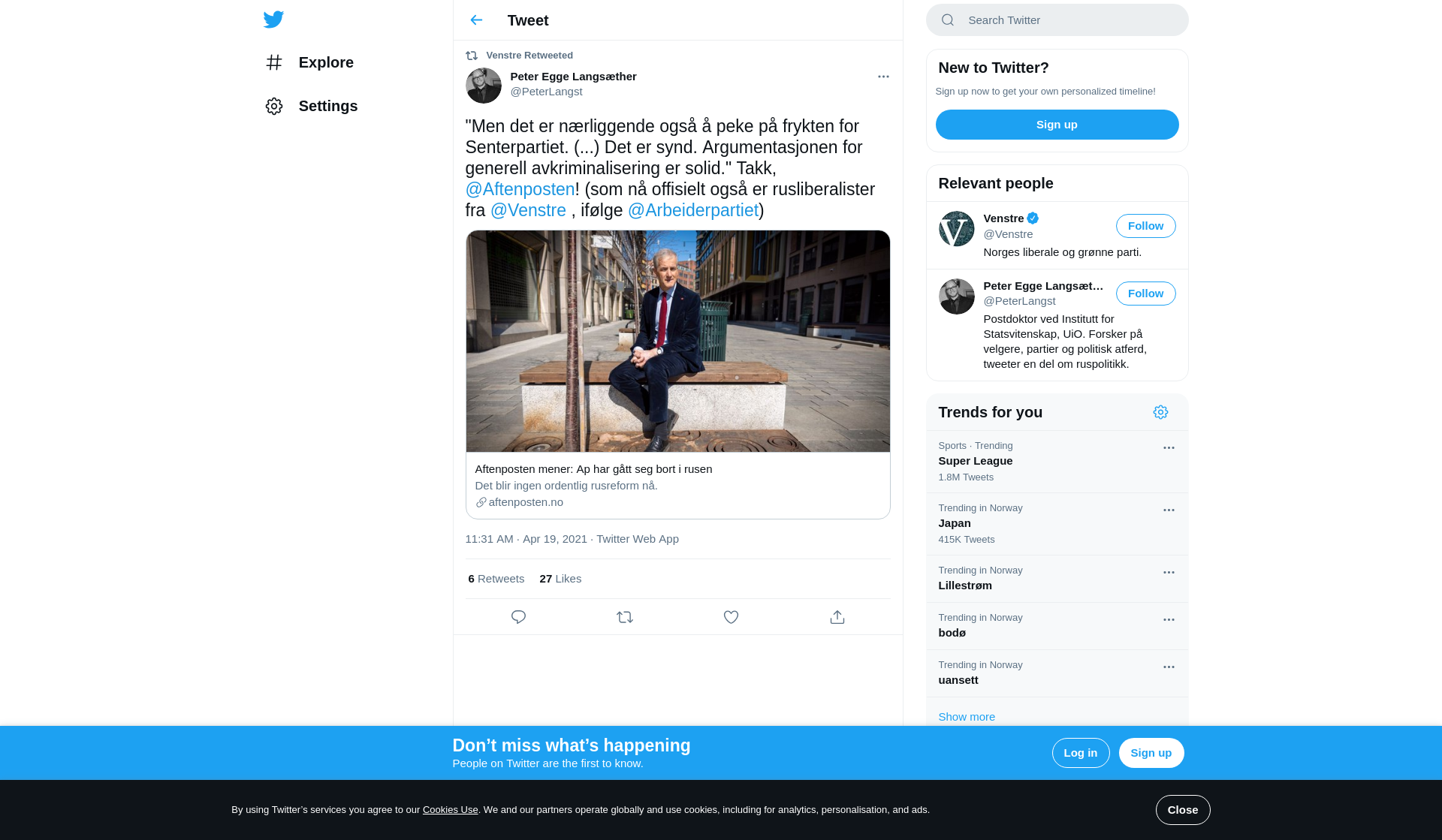Open the bodø trend
1442x840 pixels.
click(1057, 626)
